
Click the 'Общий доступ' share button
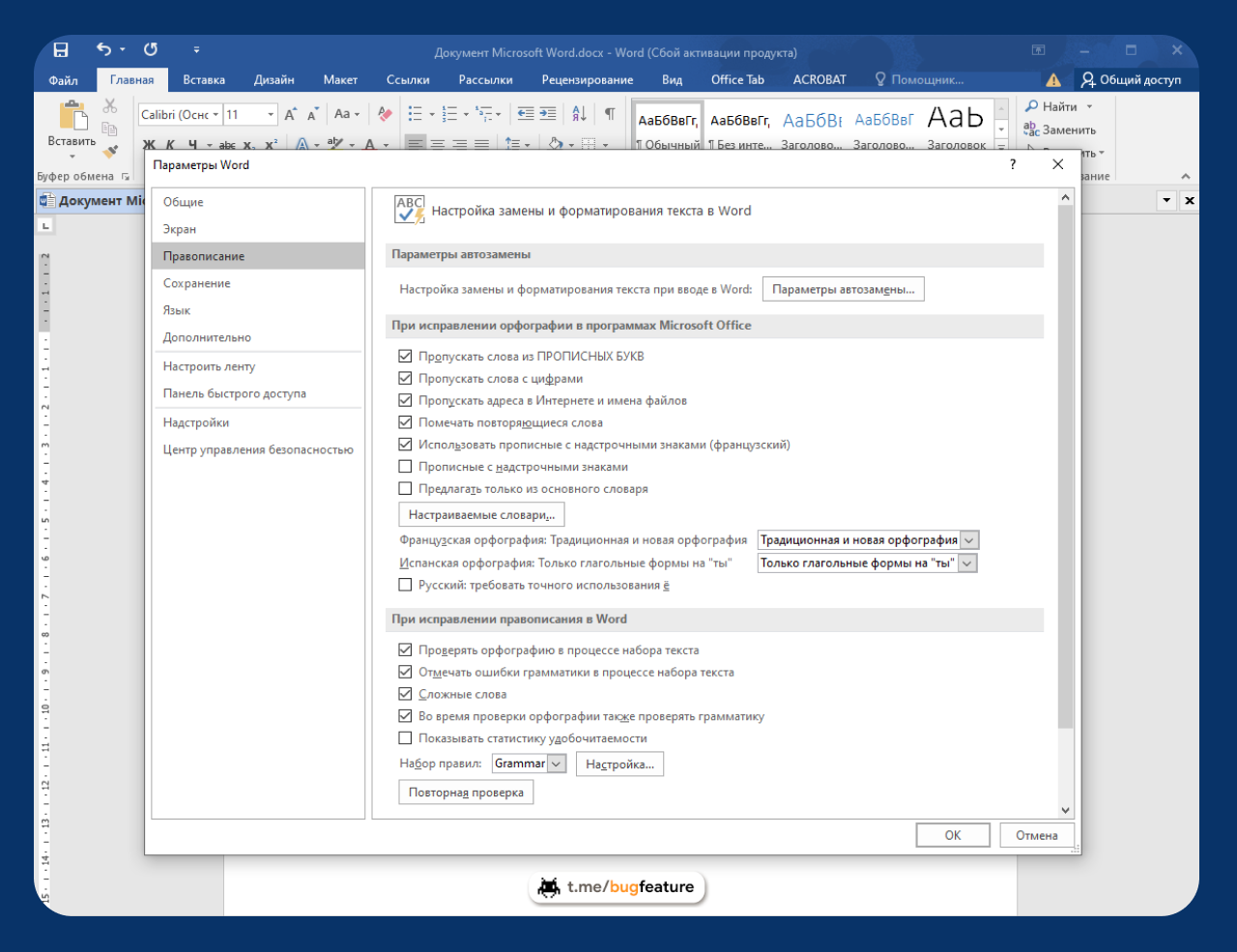[1132, 80]
